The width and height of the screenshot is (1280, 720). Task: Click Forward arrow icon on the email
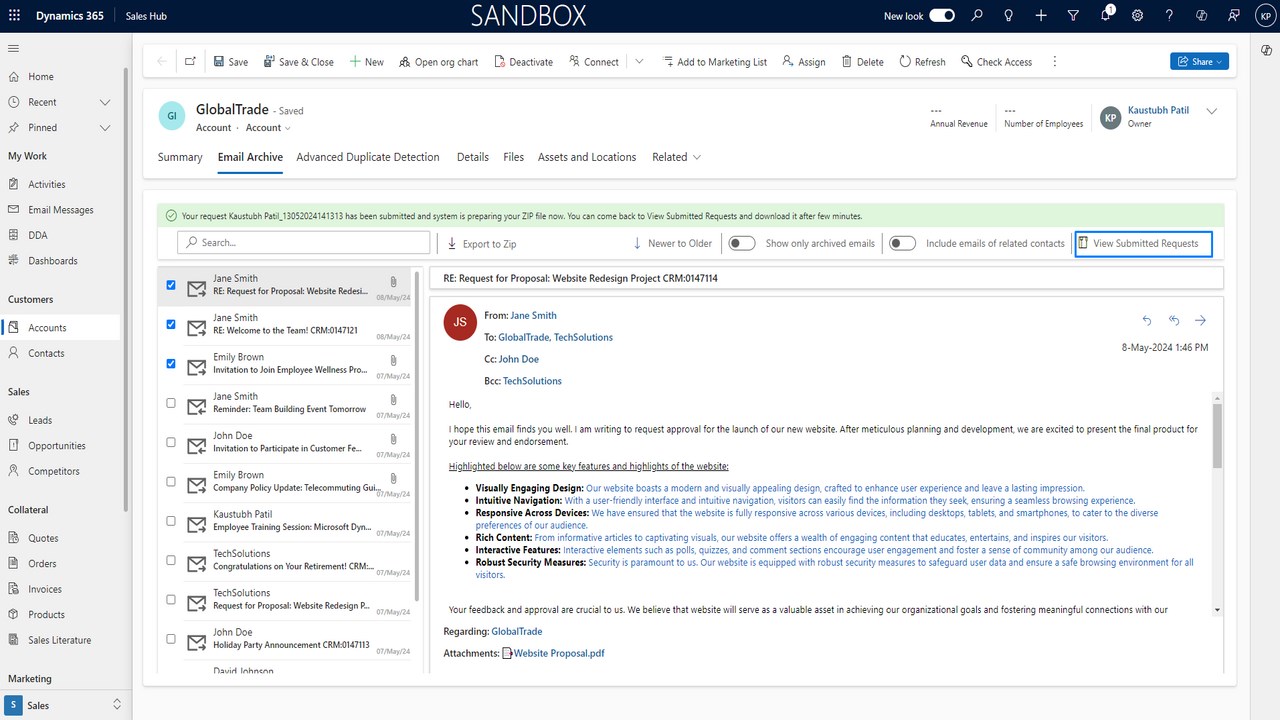[1200, 320]
